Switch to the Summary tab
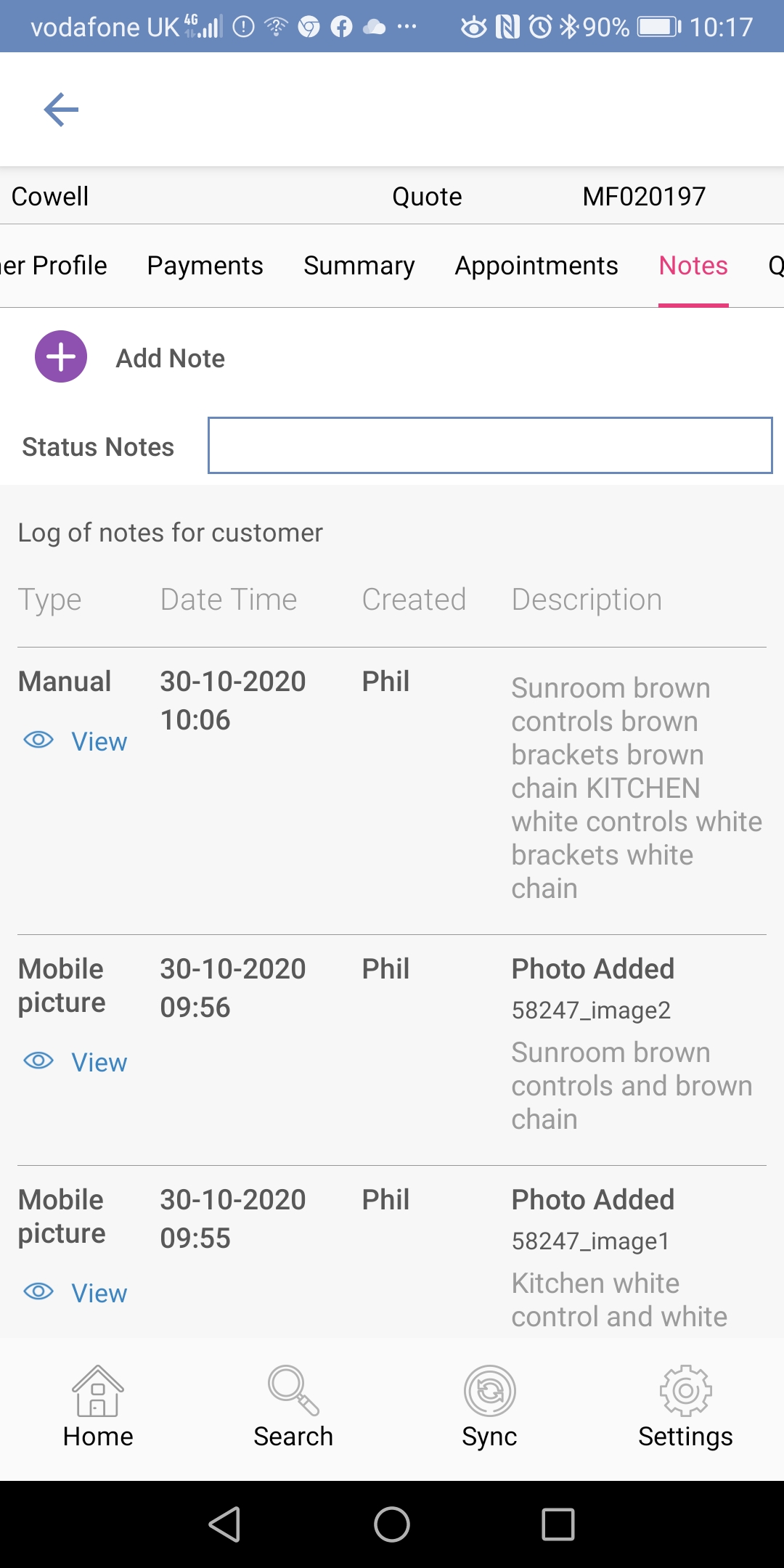Viewport: 784px width, 1568px height. (359, 266)
